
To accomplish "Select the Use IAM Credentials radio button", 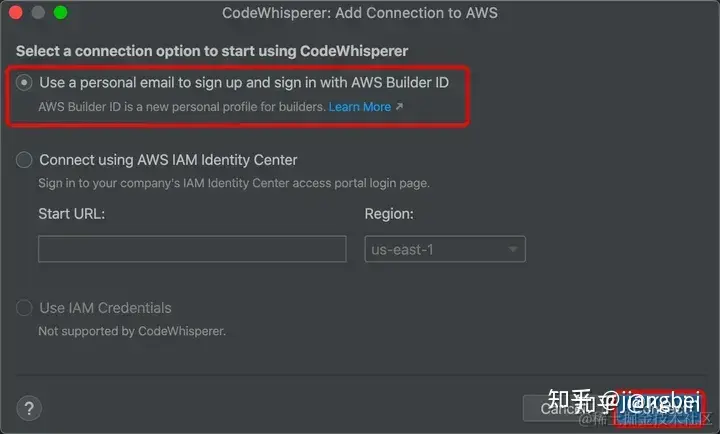I will click(x=25, y=308).
